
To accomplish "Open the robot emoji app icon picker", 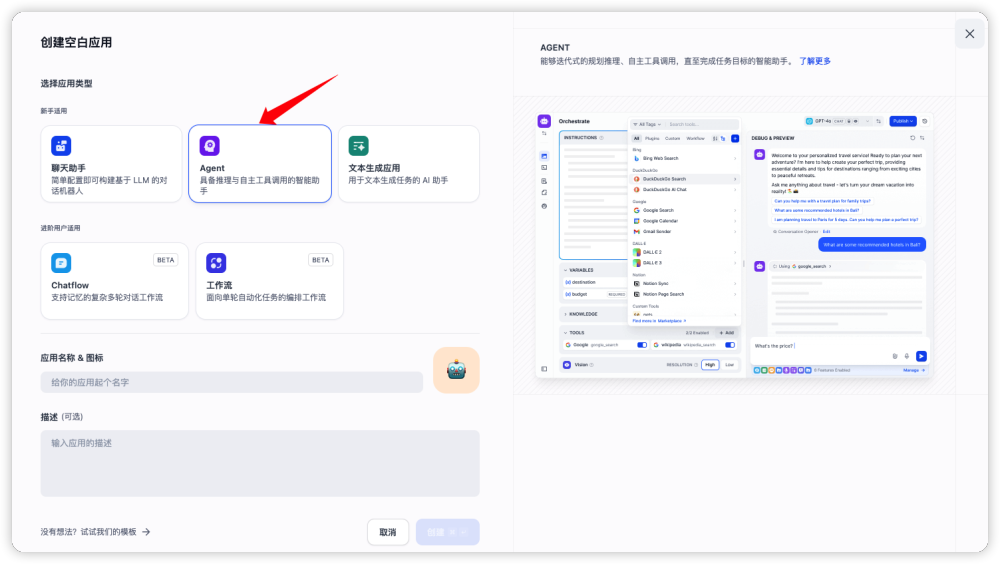I will click(456, 370).
